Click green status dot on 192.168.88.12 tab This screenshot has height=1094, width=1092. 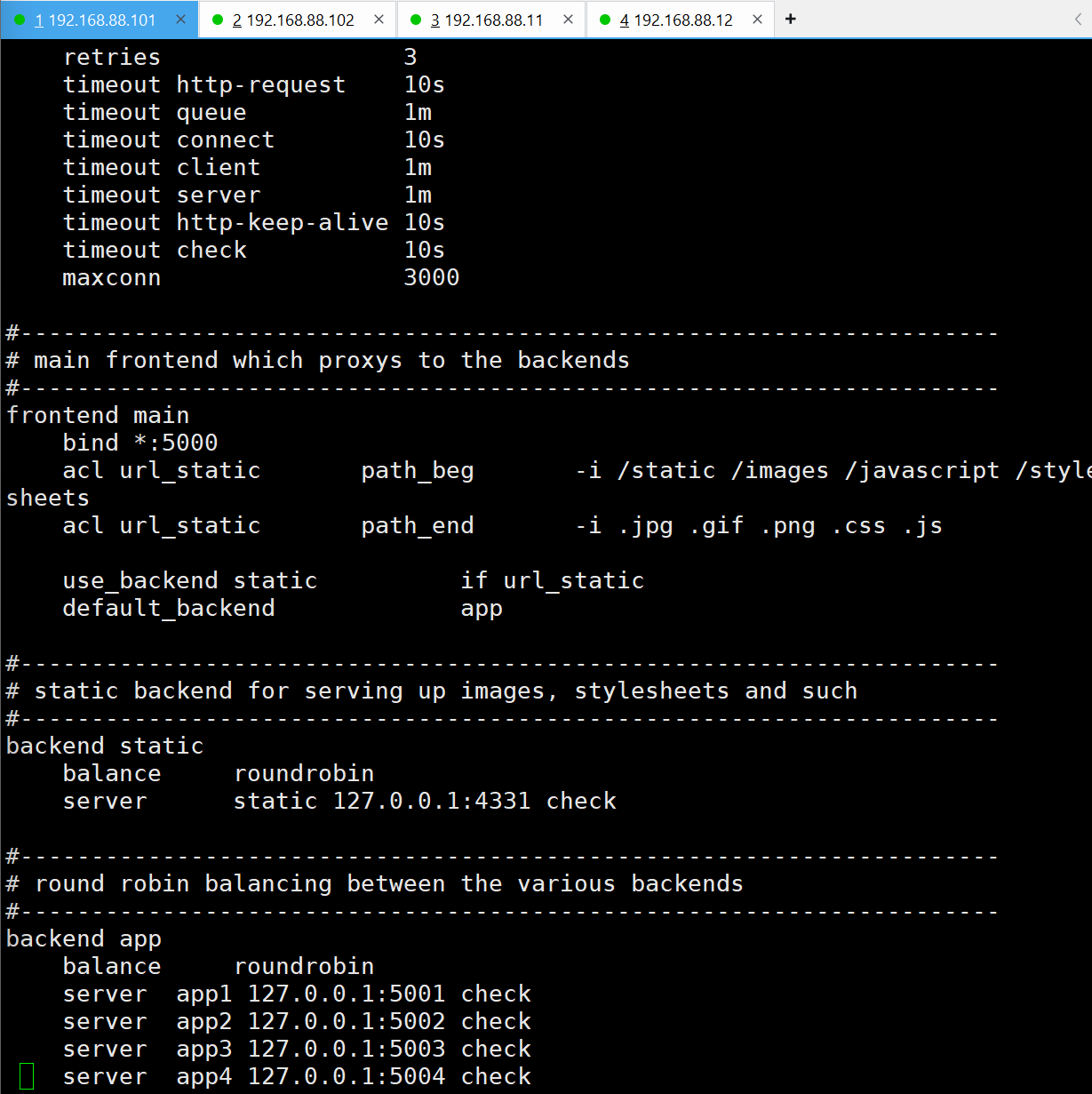pos(605,20)
